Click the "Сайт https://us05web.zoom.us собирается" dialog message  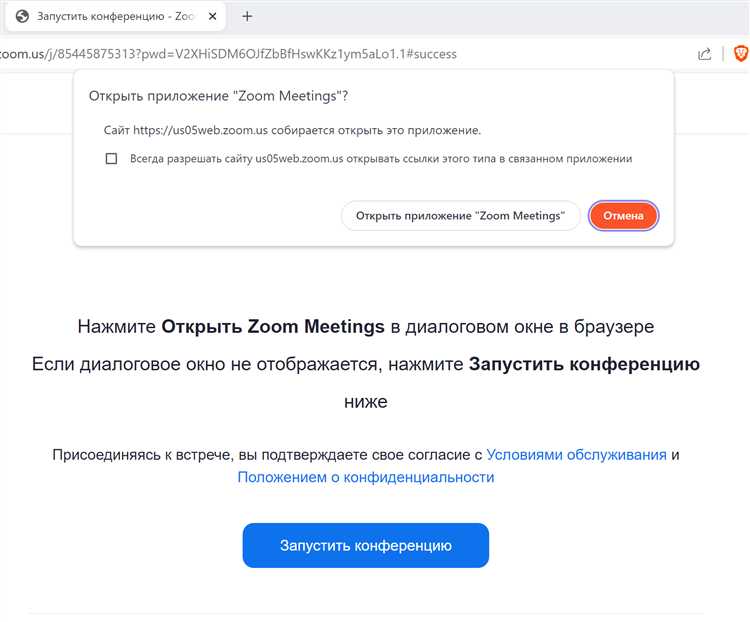[x=292, y=130]
